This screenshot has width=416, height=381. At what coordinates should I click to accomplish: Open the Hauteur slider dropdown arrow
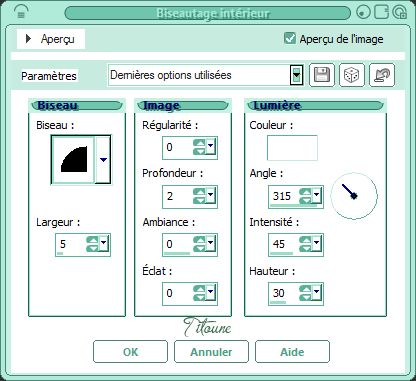pyautogui.click(x=316, y=292)
